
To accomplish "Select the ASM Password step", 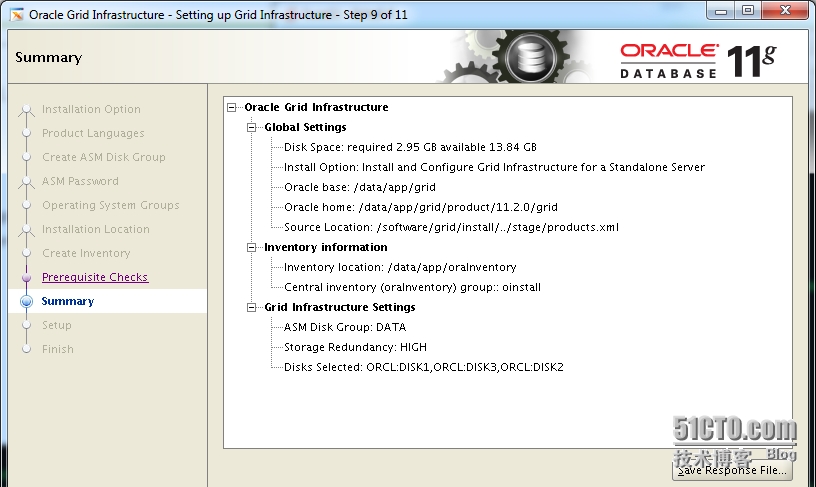I will click(x=80, y=181).
